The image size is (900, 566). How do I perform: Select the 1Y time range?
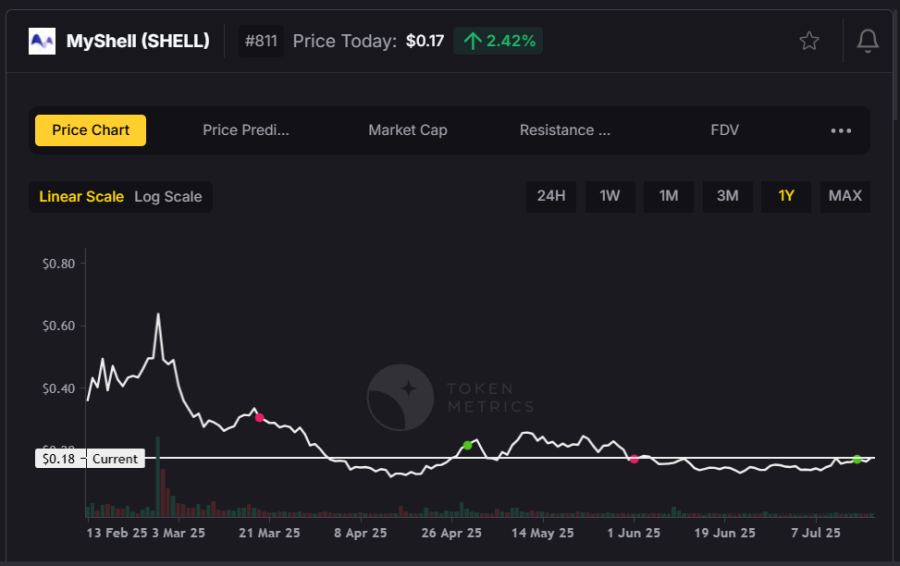click(786, 196)
